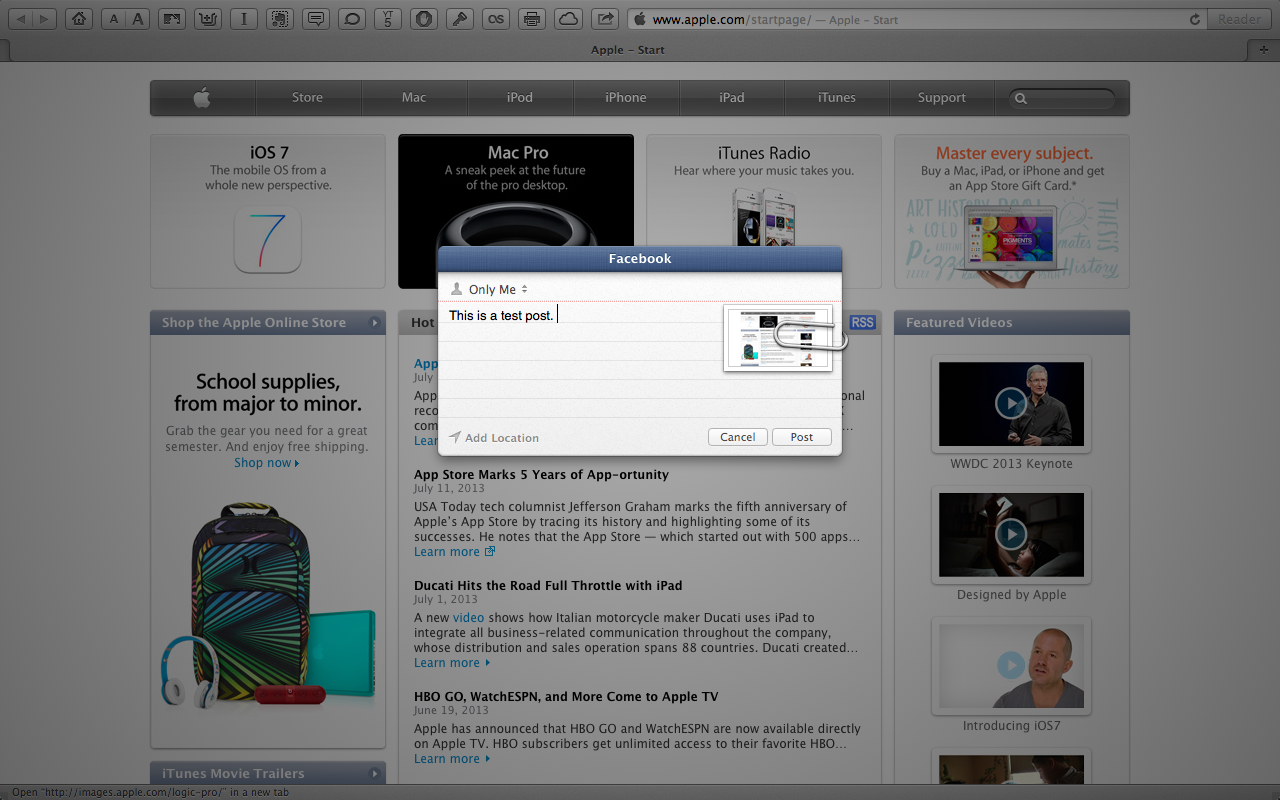Click the Ducati Hits the Road headline
1280x800 pixels.
548,586
